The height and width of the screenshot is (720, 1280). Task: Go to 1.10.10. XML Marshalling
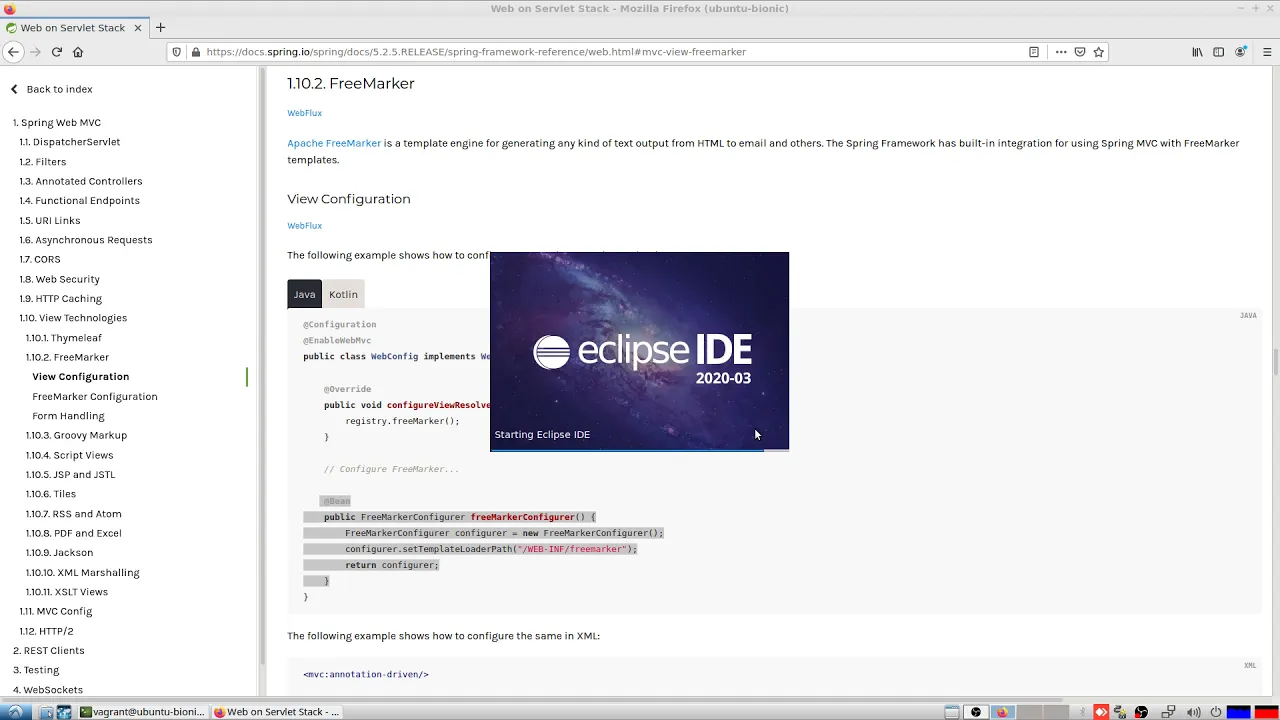tap(83, 573)
